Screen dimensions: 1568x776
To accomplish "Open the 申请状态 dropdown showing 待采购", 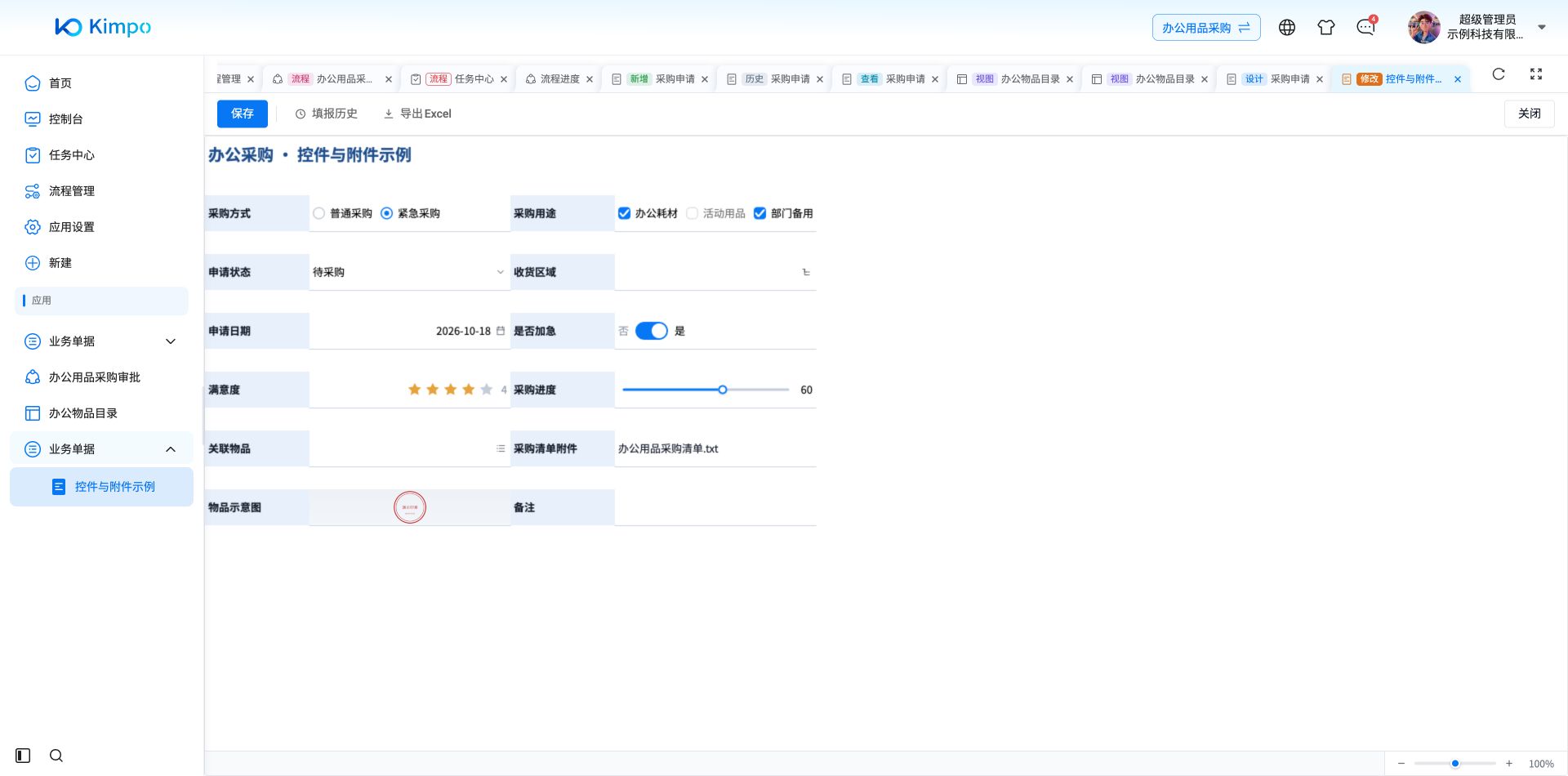I will pyautogui.click(x=409, y=272).
